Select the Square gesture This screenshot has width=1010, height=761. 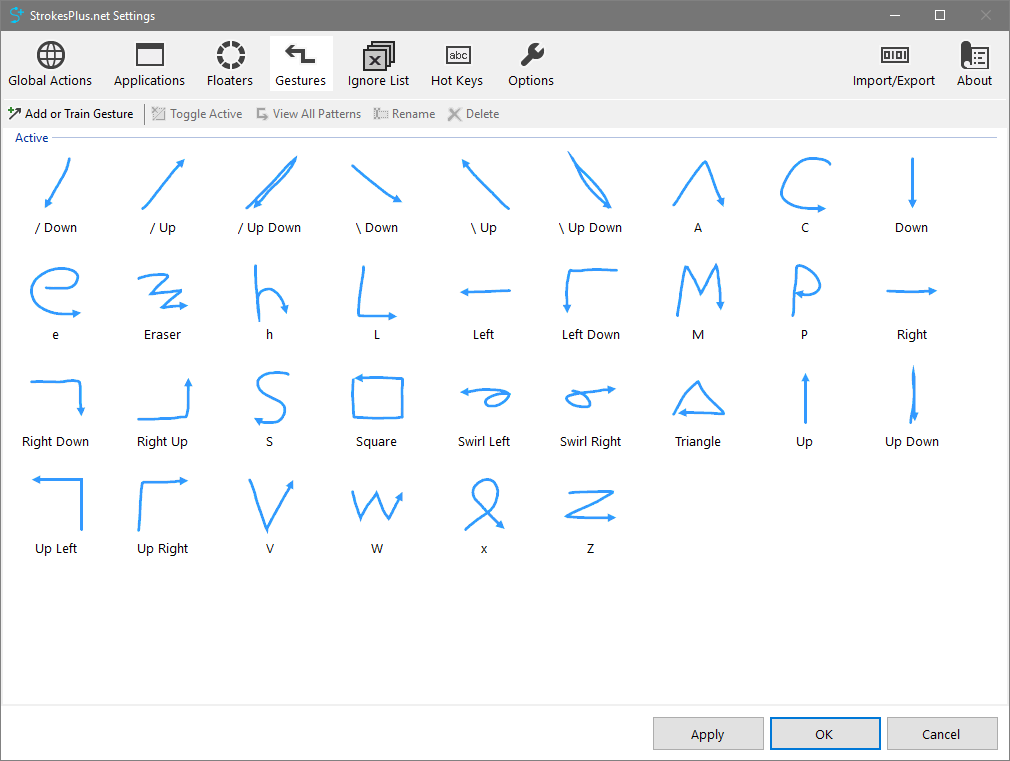(377, 409)
